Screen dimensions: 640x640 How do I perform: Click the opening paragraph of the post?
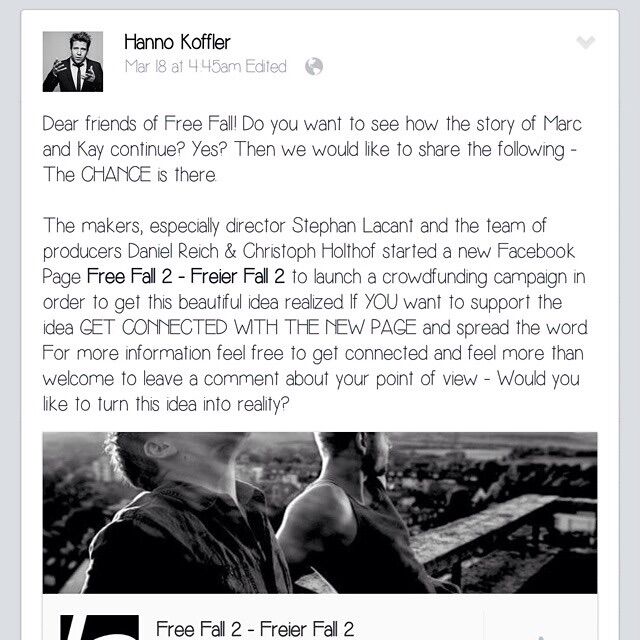point(312,149)
